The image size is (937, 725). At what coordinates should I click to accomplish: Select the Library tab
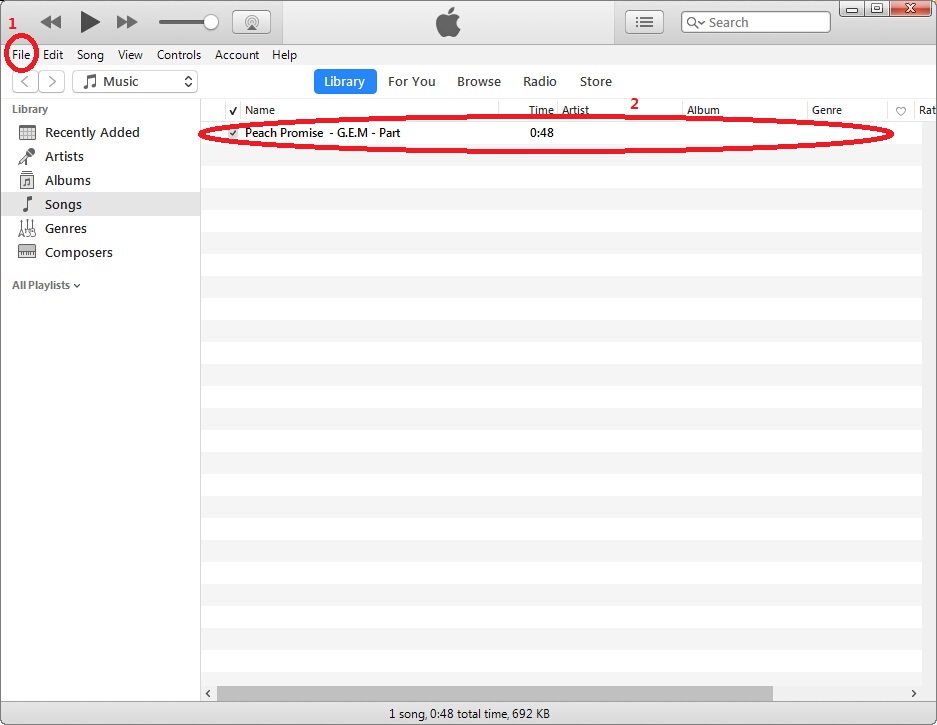(345, 81)
